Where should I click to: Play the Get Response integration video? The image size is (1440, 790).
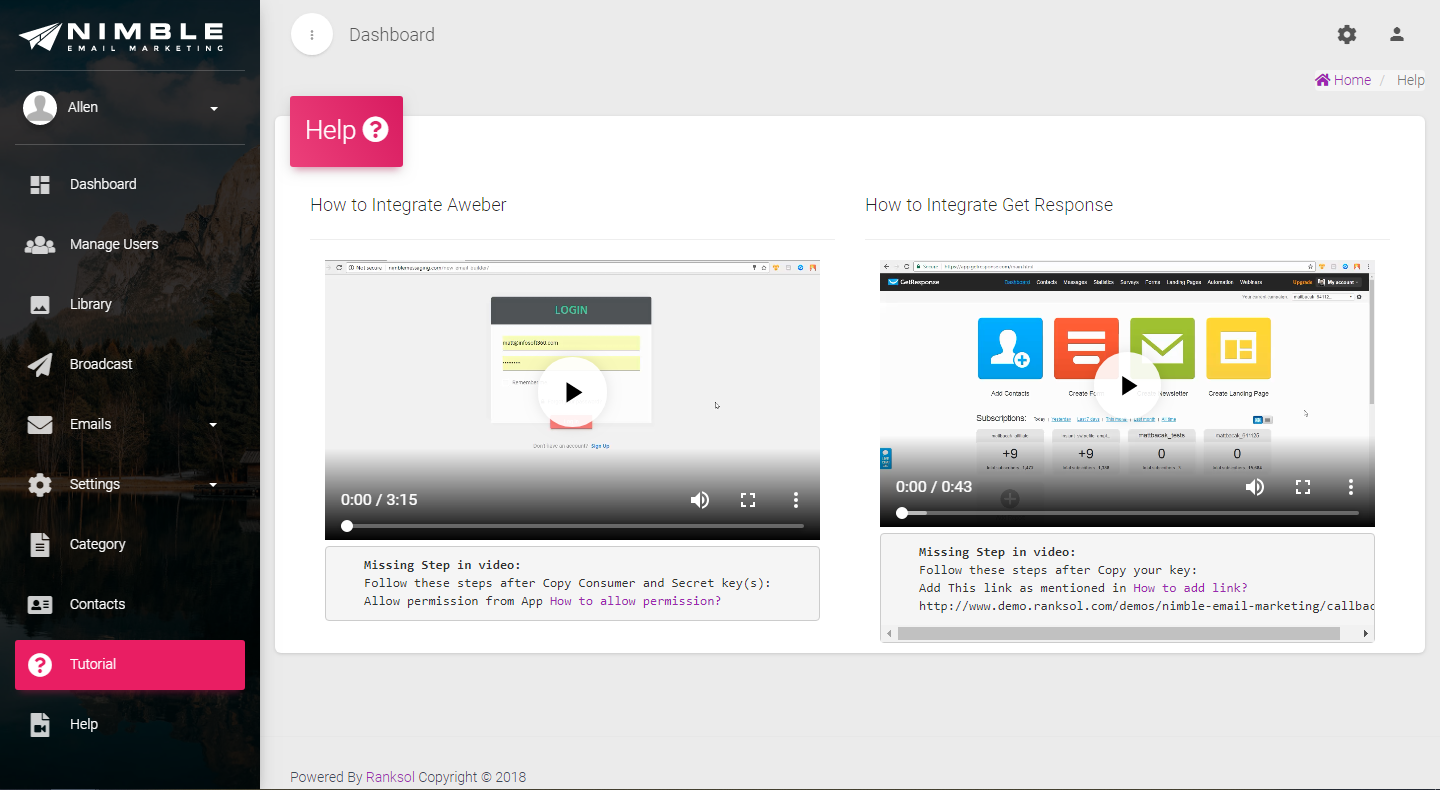[1127, 386]
